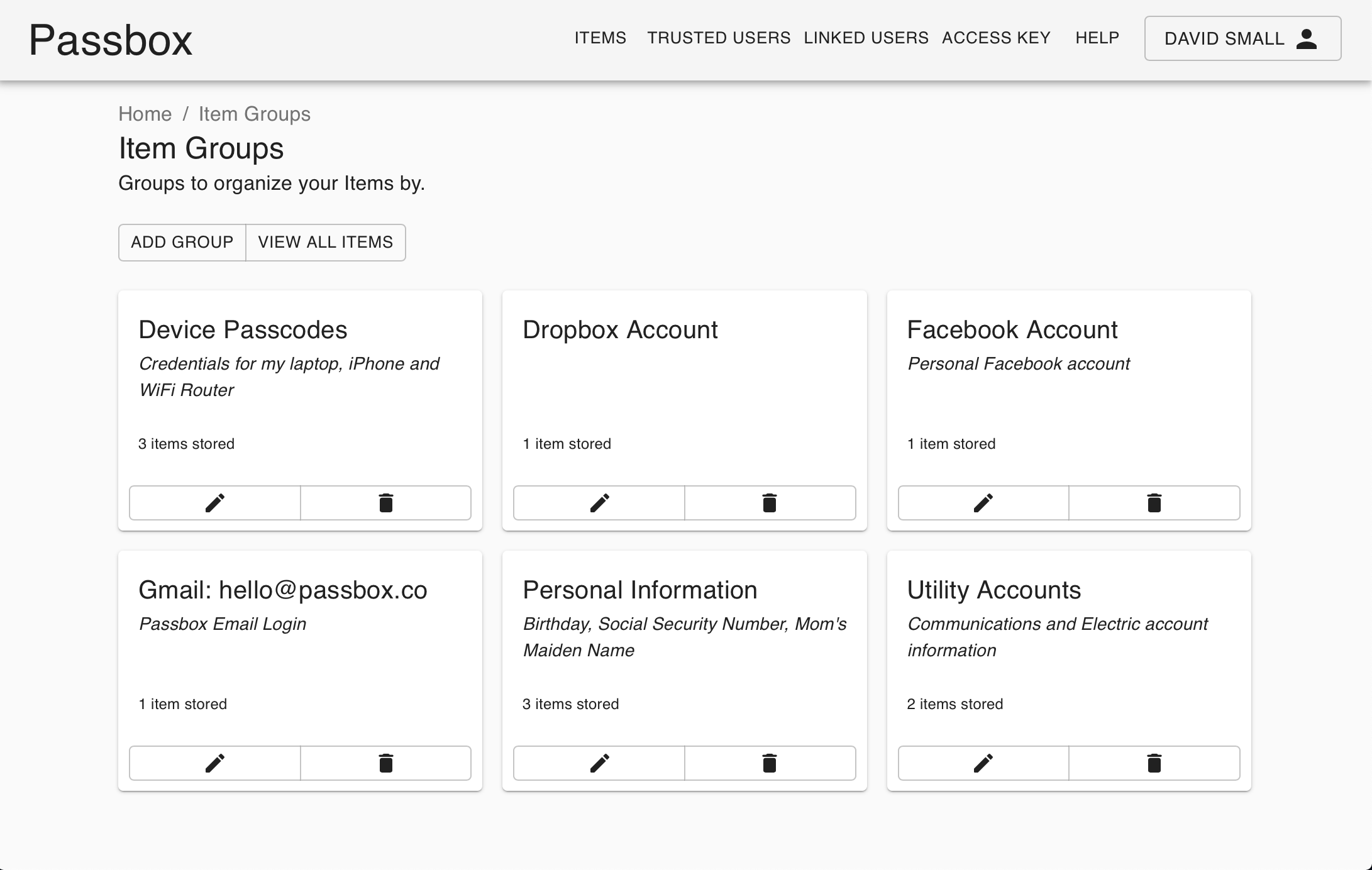Delete the Device Passcodes group
Viewport: 1372px width, 870px height.
point(385,503)
